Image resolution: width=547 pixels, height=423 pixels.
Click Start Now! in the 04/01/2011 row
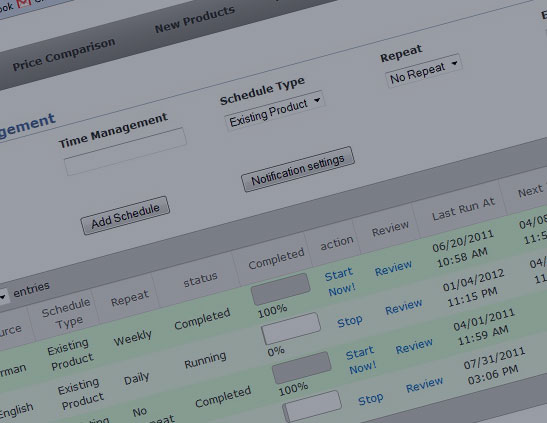coord(361,360)
